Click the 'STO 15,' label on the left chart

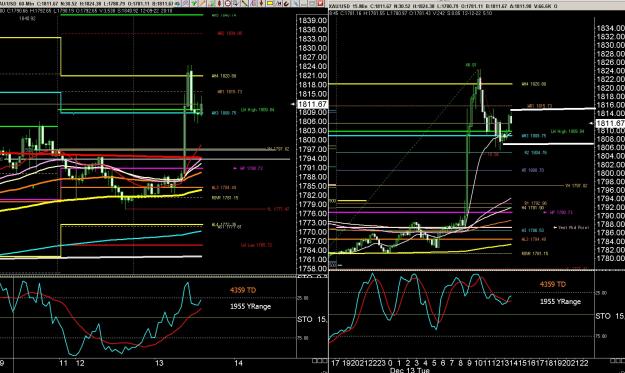(312, 319)
